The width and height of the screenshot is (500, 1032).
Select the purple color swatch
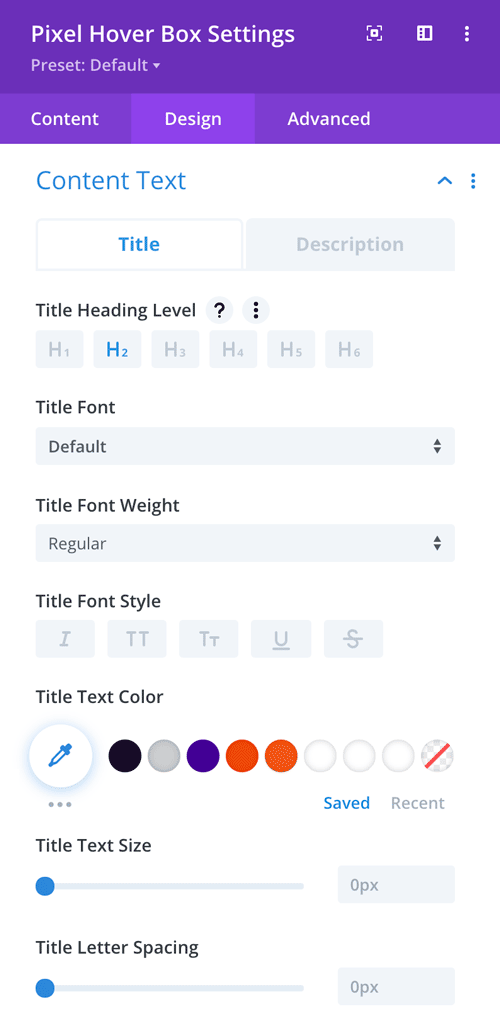click(203, 756)
